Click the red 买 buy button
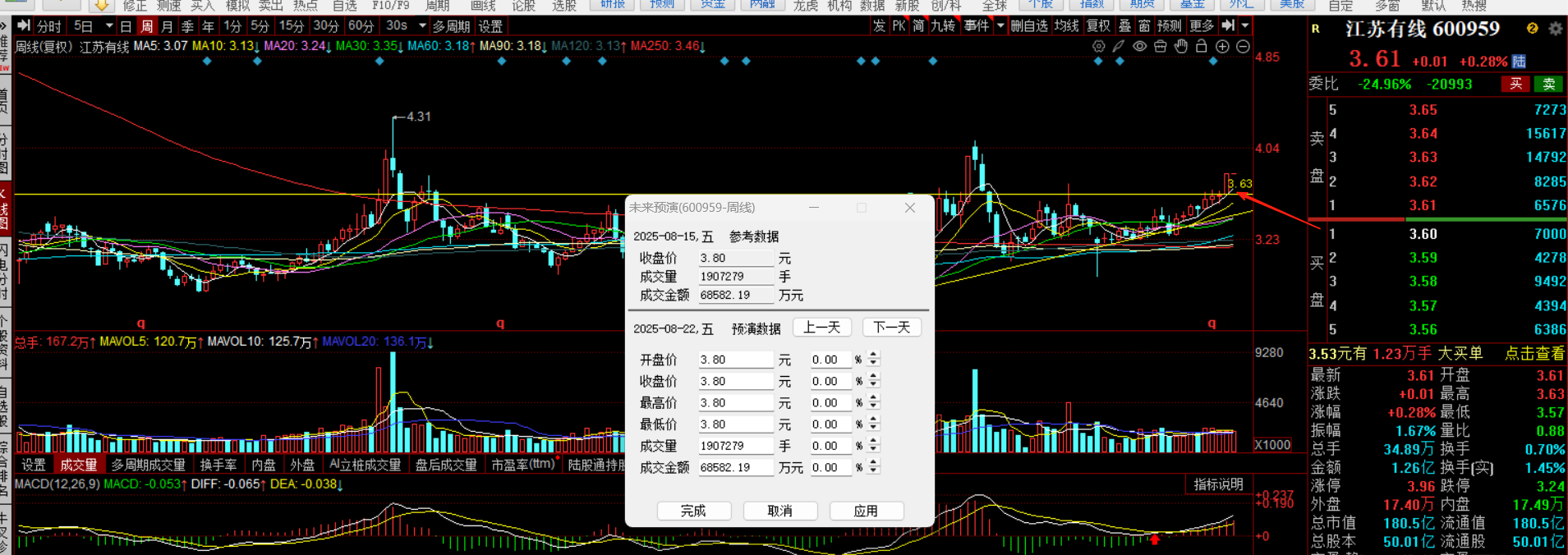 point(1515,84)
